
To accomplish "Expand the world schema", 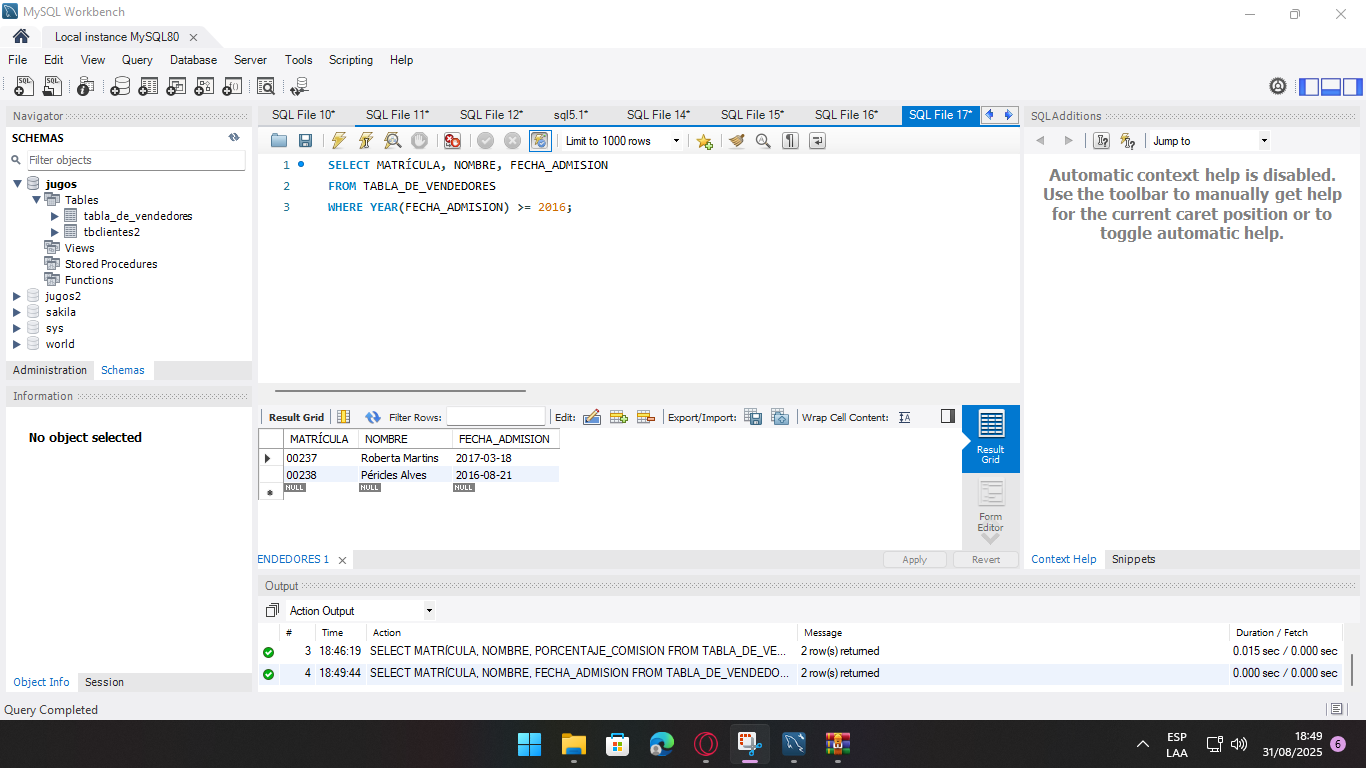I will 17,344.
